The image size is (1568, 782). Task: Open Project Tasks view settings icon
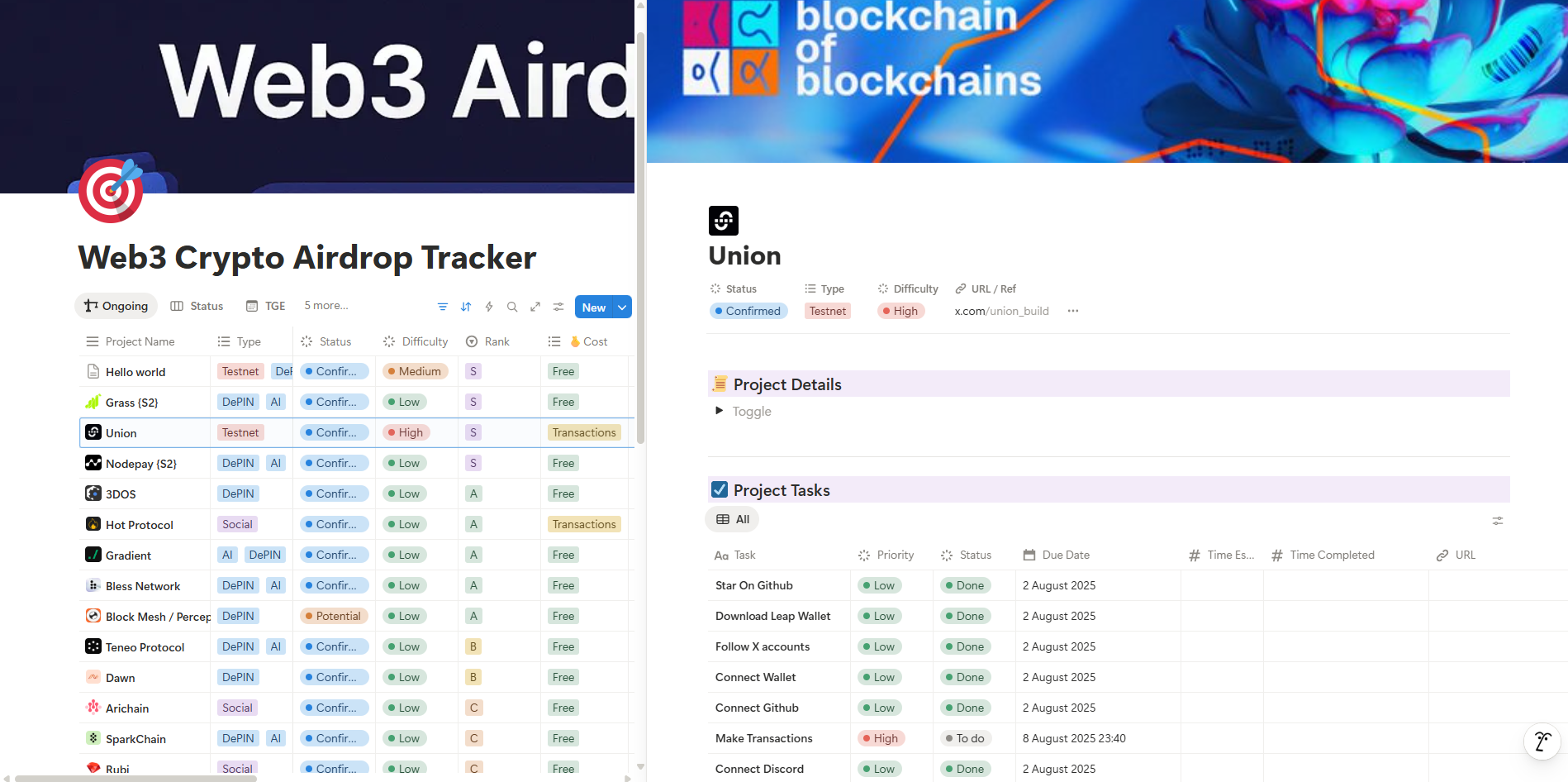coord(1498,521)
